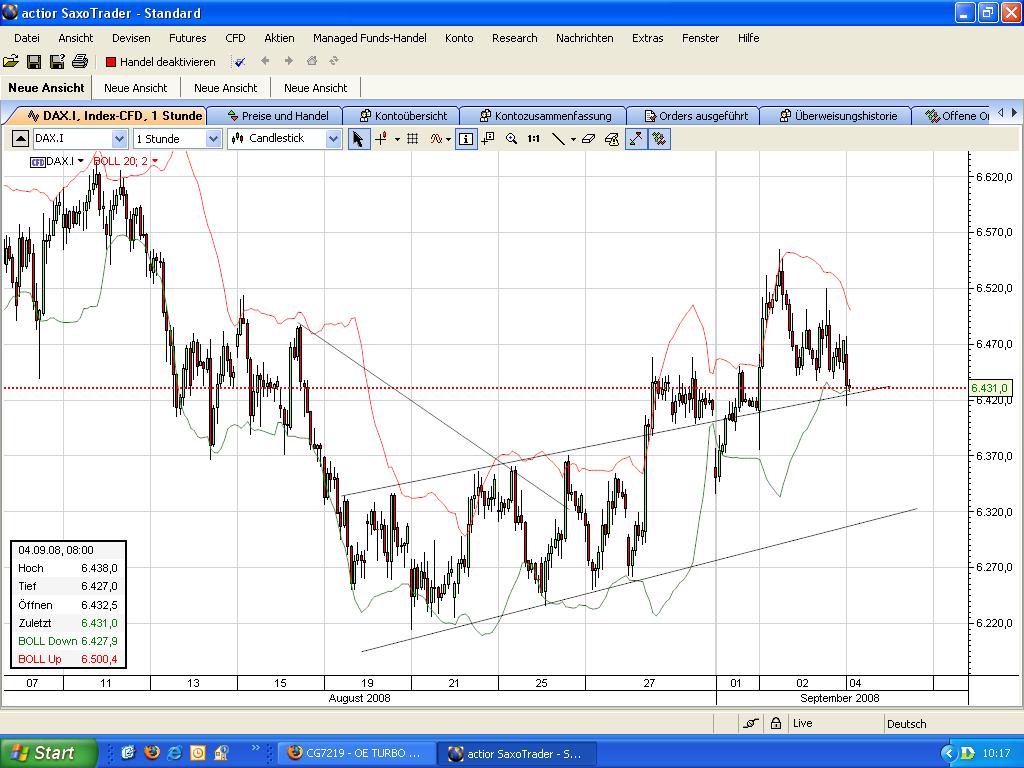Reset chart zoom with 1:1 icon

point(534,139)
